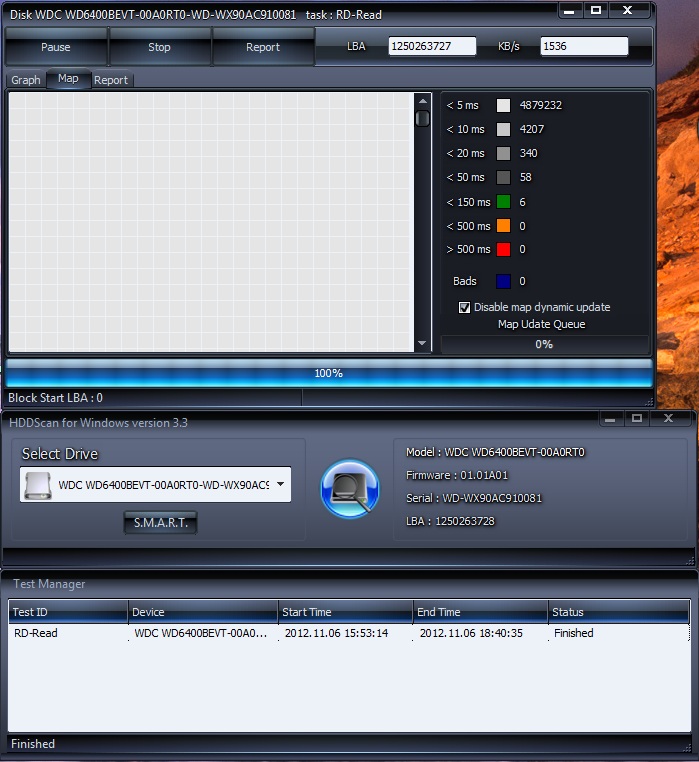Screen dimensions: 699x762
Task: Maximize the Disk WDC task window
Action: coord(596,11)
